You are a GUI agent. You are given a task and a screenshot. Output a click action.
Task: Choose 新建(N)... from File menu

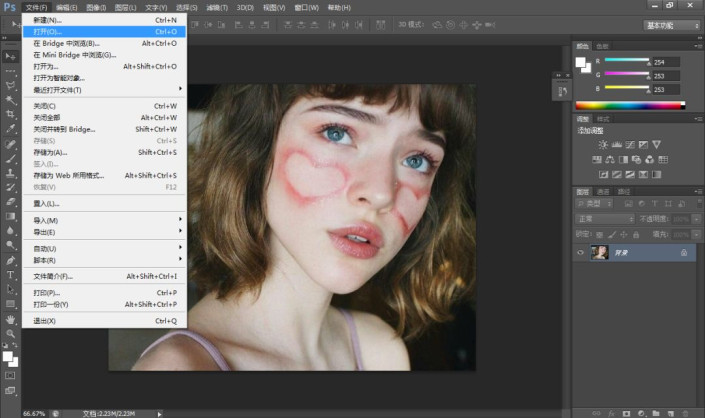tap(104, 20)
